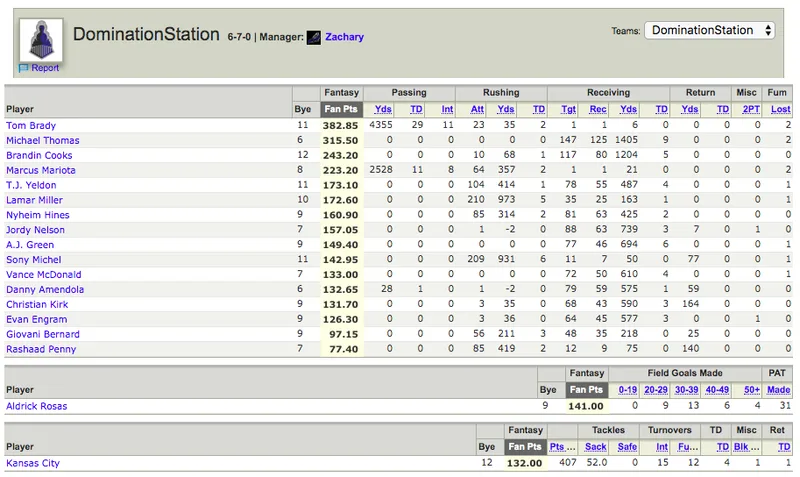Open manager Zachary's profile link
Screen dimensions: 800x477
pos(344,37)
